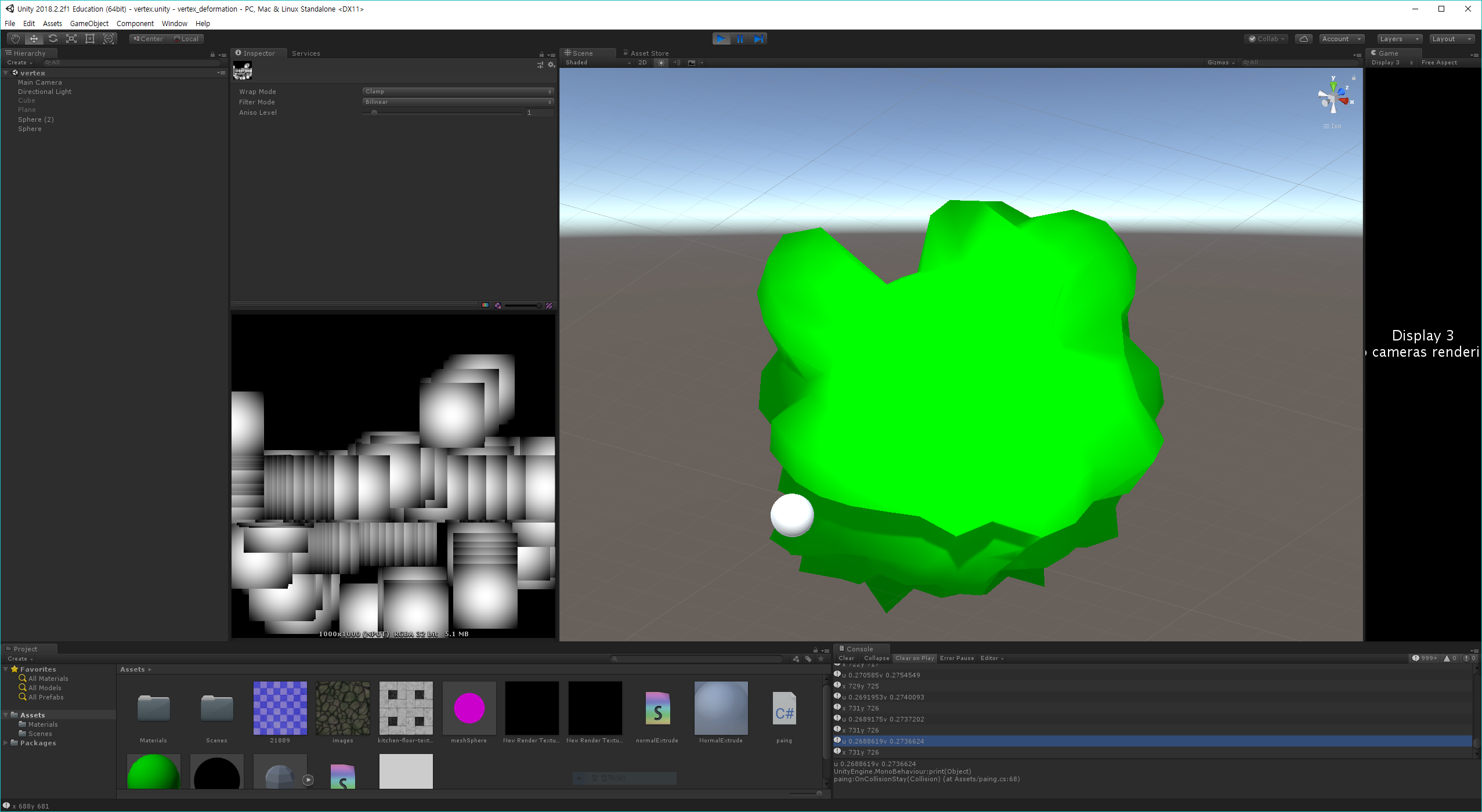The image size is (1482, 812).
Task: Open the cloud services icon
Action: click(x=1304, y=39)
